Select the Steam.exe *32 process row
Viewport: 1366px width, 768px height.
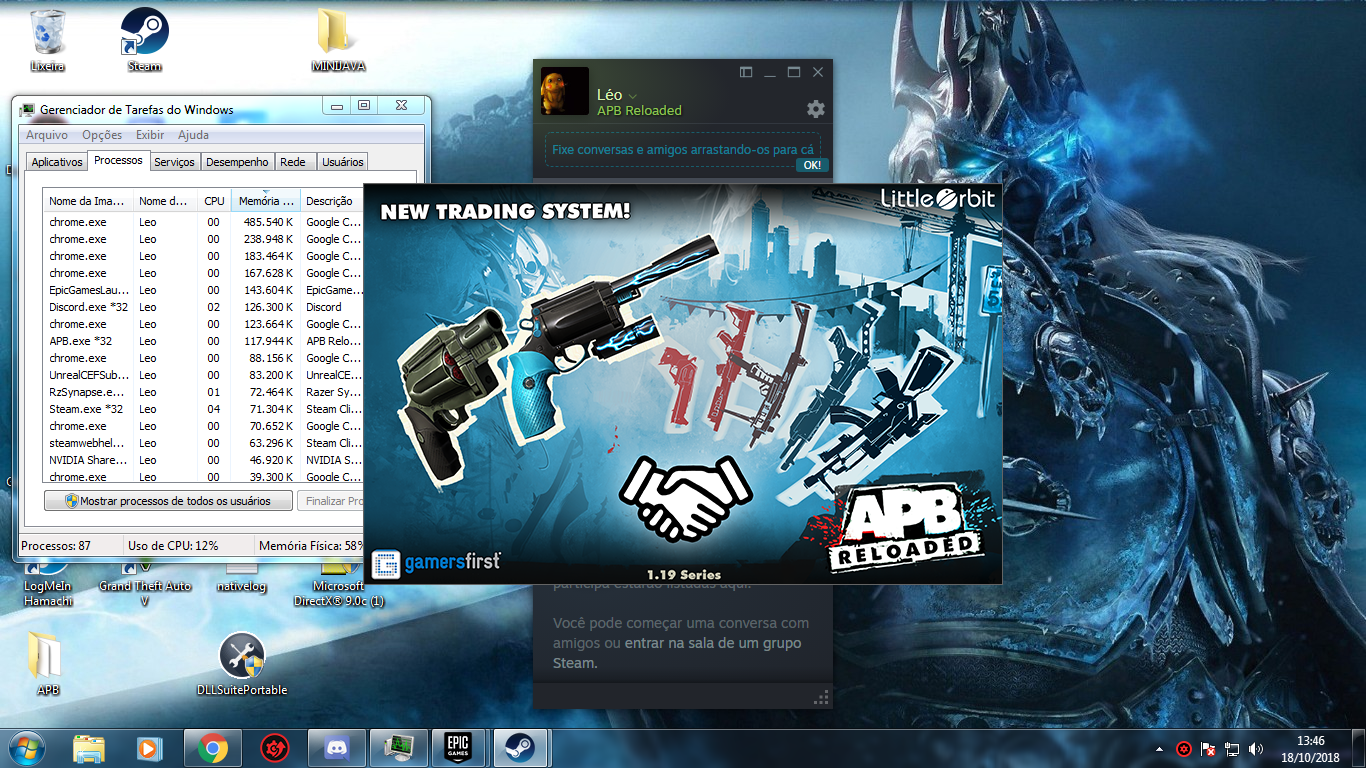tap(204, 409)
